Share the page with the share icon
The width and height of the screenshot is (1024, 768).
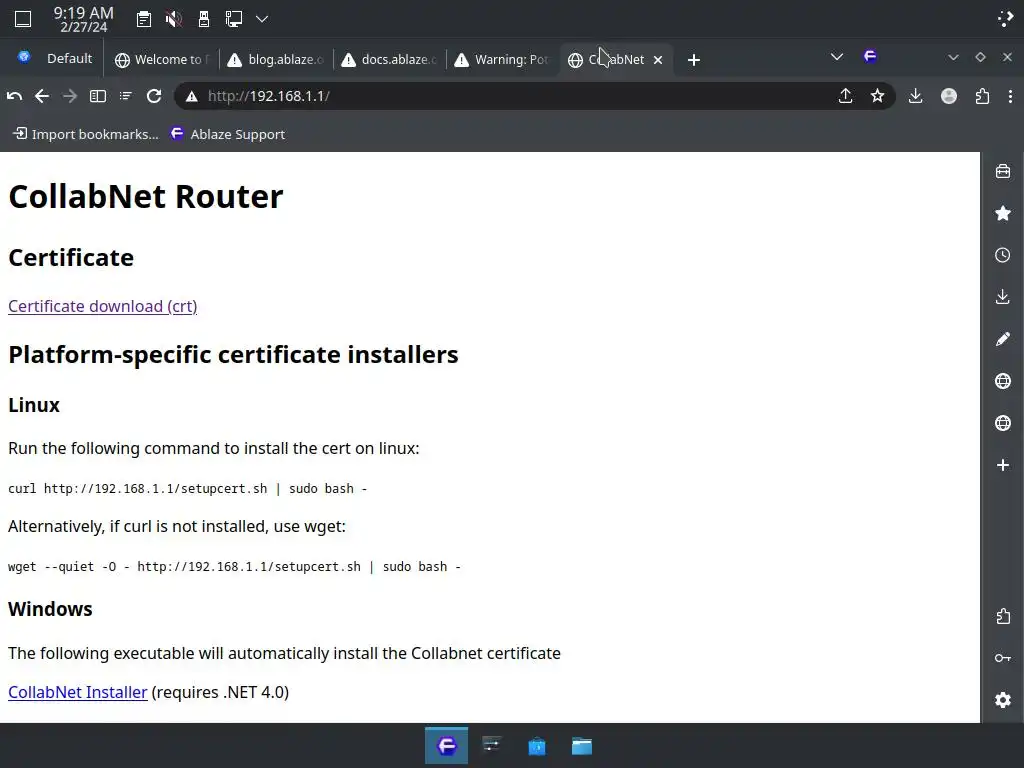(846, 97)
